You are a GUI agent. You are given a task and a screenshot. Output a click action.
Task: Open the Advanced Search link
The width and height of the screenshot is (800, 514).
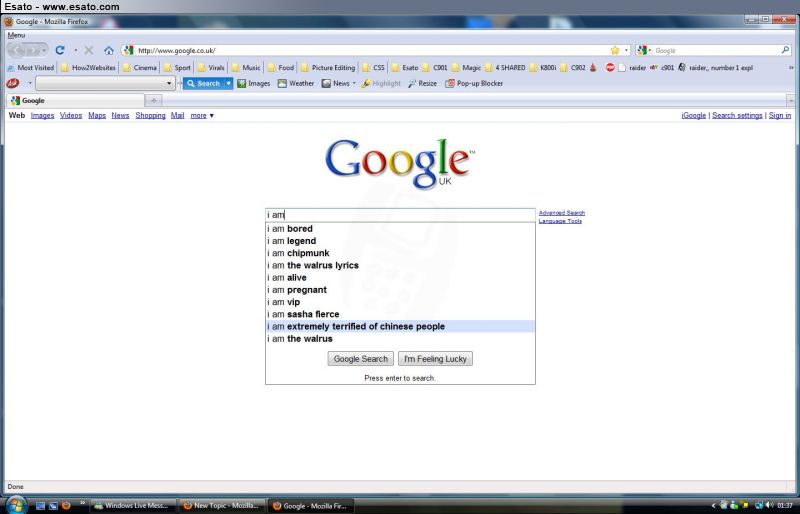point(562,213)
